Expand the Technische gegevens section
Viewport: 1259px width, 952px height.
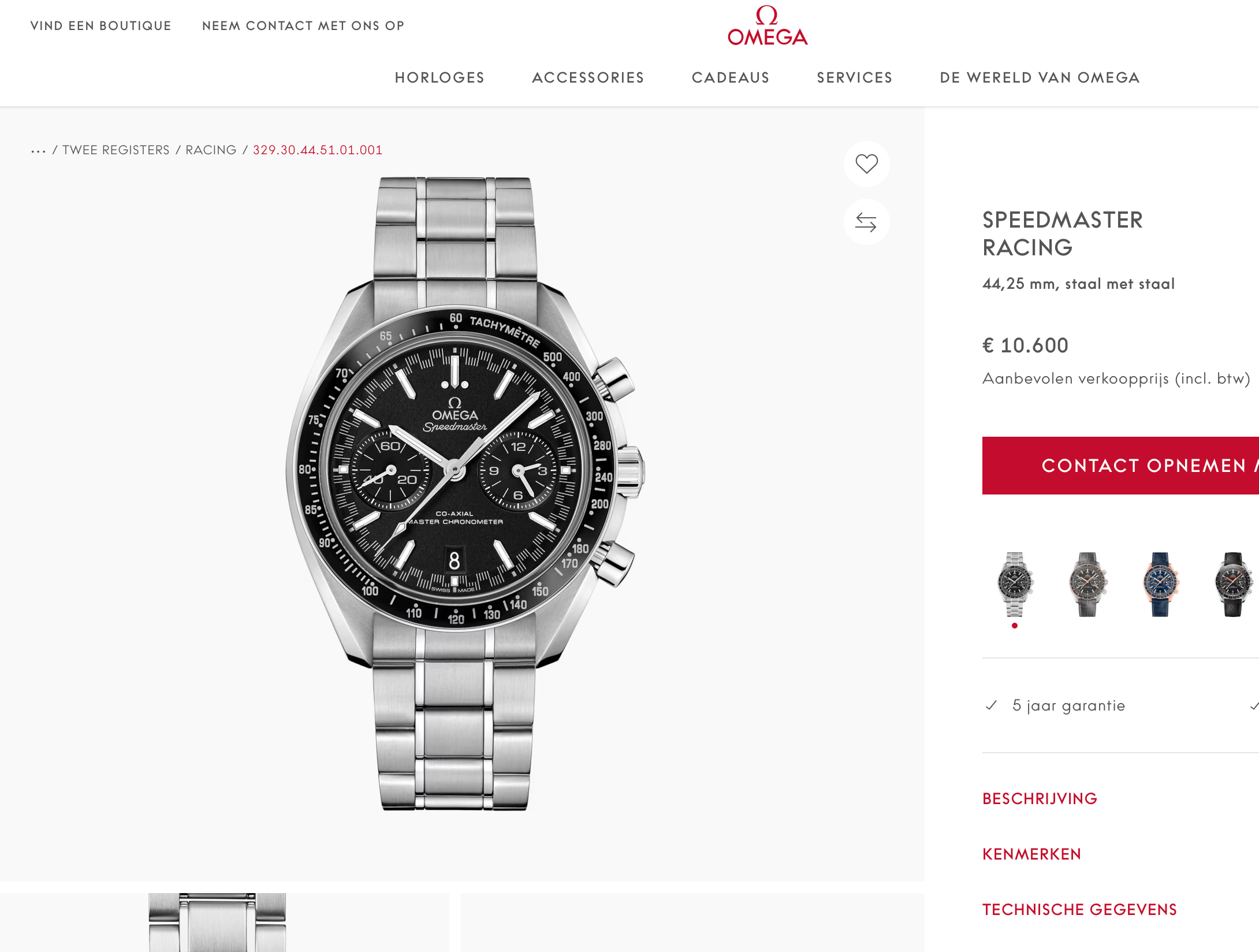click(1079, 910)
